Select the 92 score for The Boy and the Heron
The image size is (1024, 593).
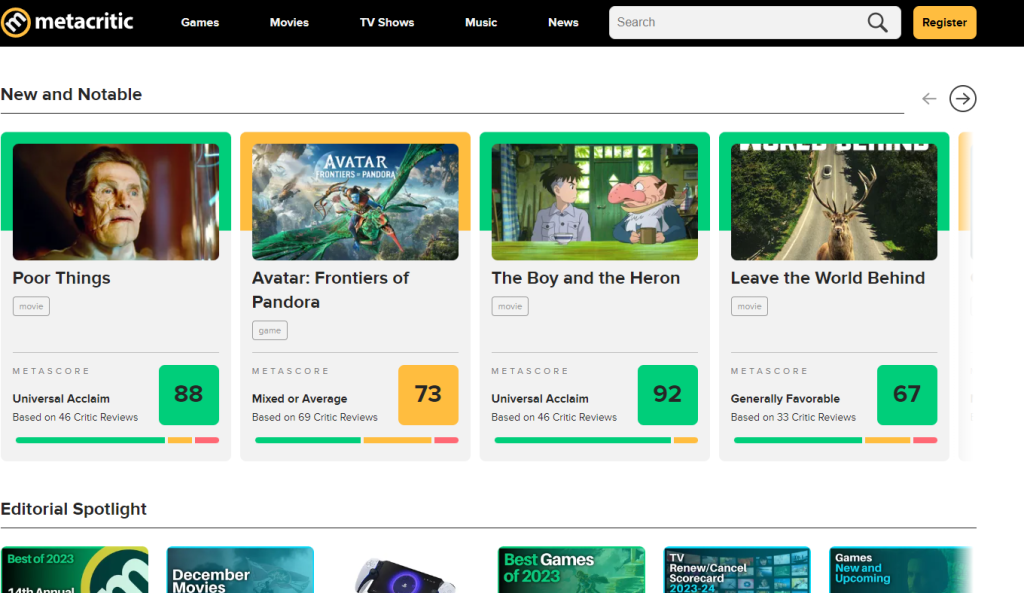point(667,395)
